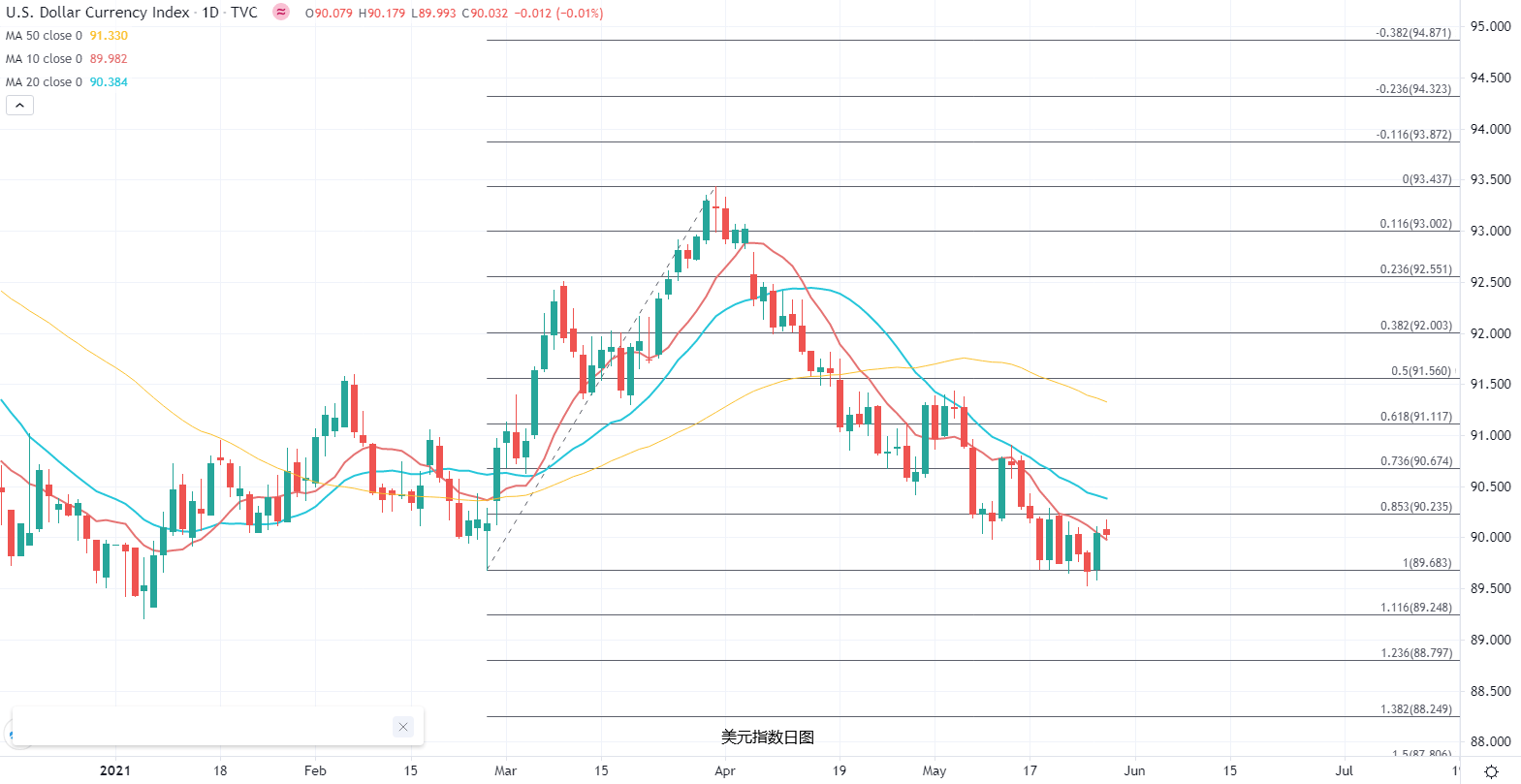Click 93.500 on the price axis

[x=1490, y=179]
